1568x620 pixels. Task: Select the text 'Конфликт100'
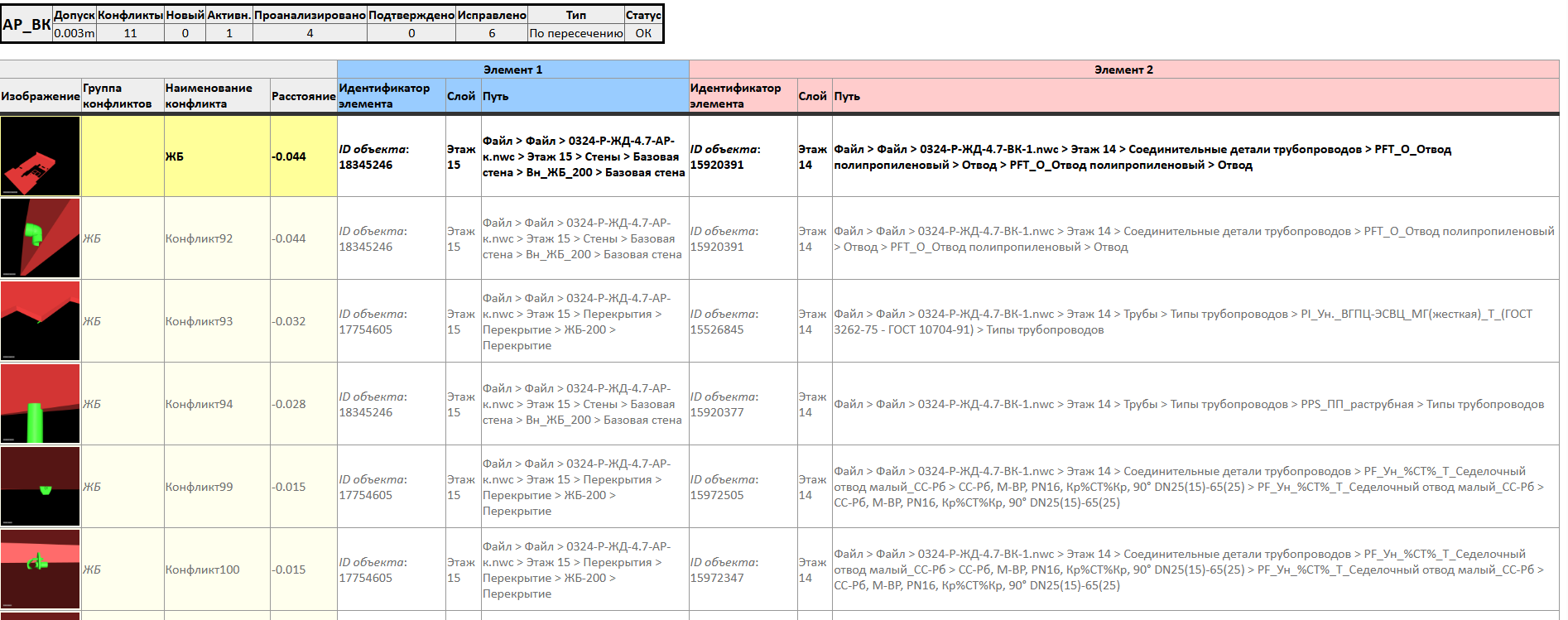(202, 570)
